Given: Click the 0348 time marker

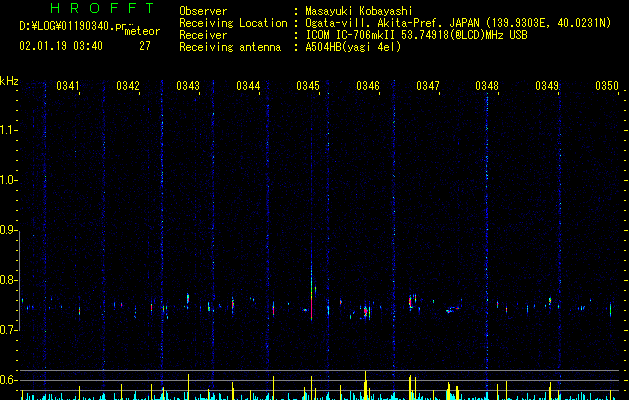Looking at the screenshot, I should [x=487, y=85].
